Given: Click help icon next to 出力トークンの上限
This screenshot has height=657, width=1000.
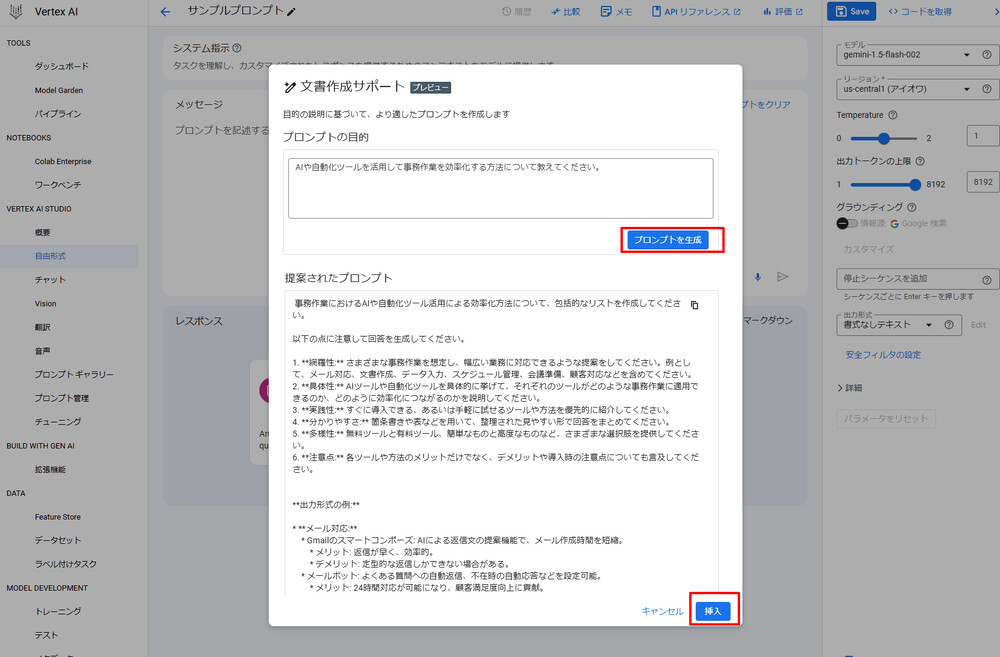Looking at the screenshot, I should [920, 161].
